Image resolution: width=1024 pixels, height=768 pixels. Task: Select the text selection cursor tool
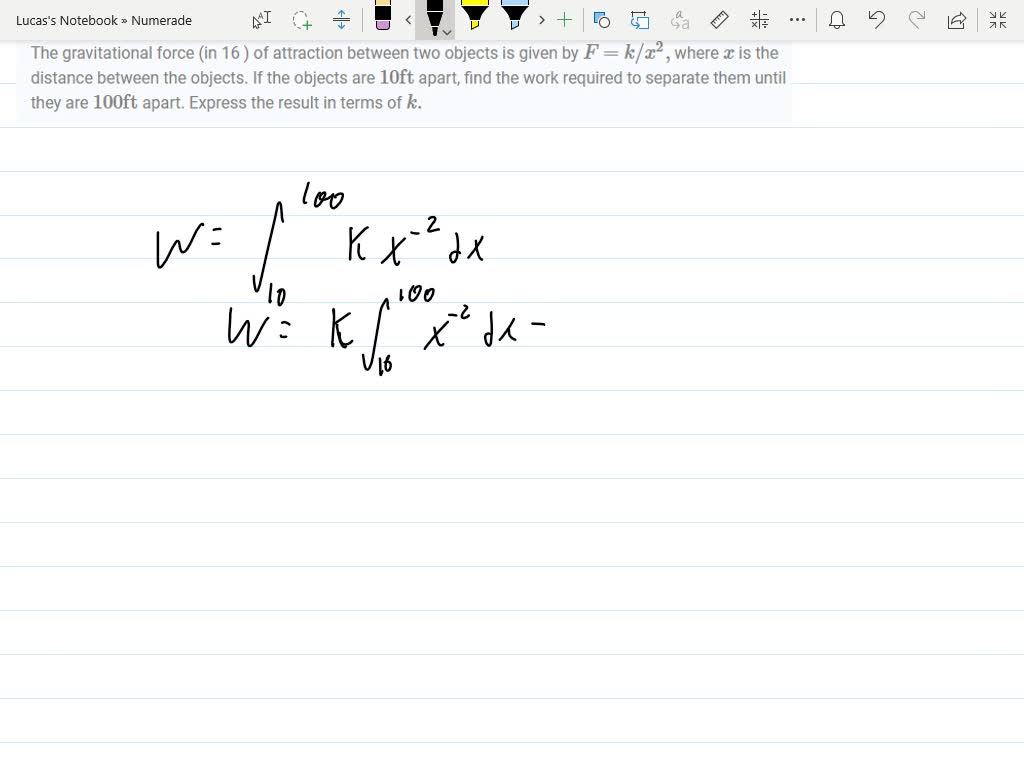(262, 20)
